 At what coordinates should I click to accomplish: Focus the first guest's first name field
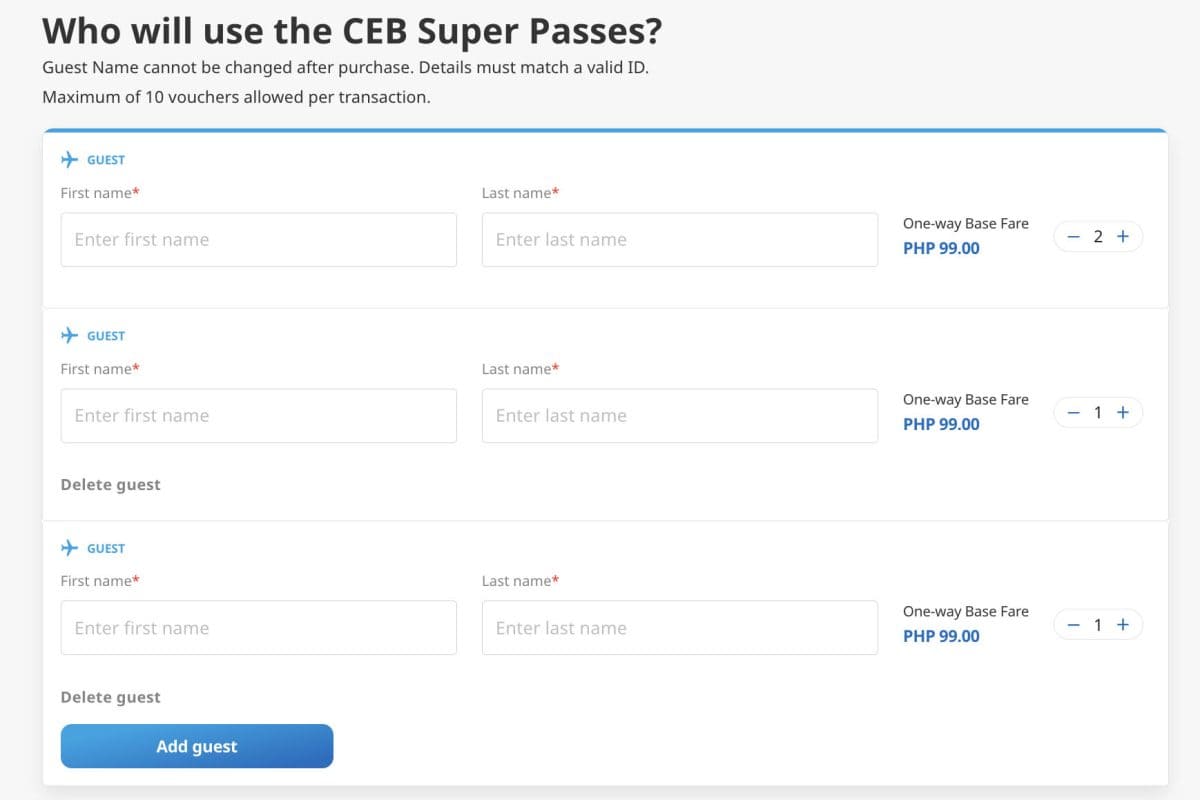[x=258, y=240]
